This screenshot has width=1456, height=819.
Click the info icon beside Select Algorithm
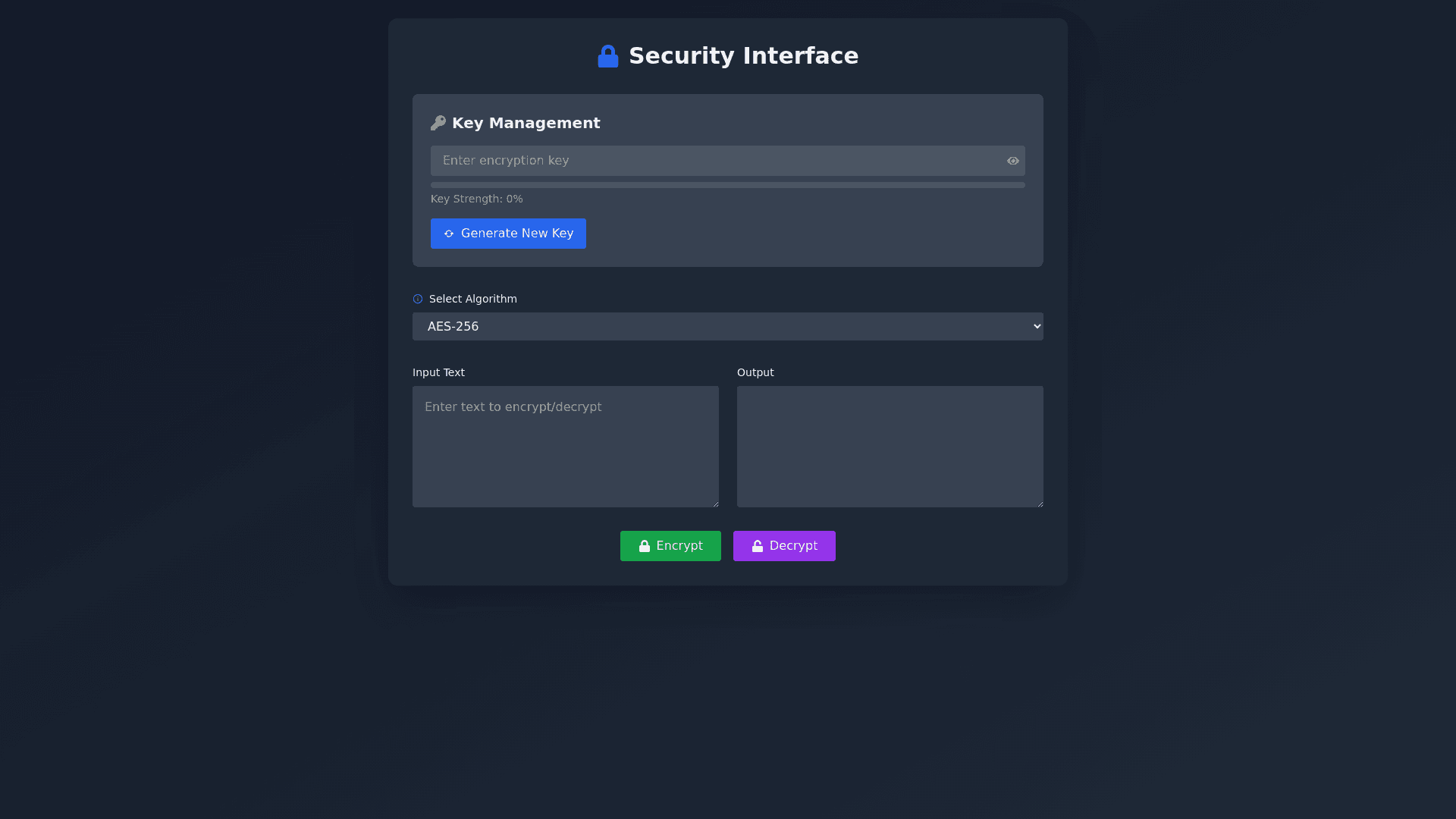tap(418, 300)
